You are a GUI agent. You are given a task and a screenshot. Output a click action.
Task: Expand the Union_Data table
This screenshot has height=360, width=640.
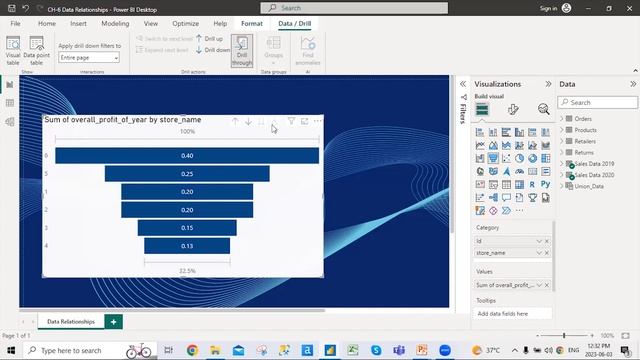pos(562,186)
